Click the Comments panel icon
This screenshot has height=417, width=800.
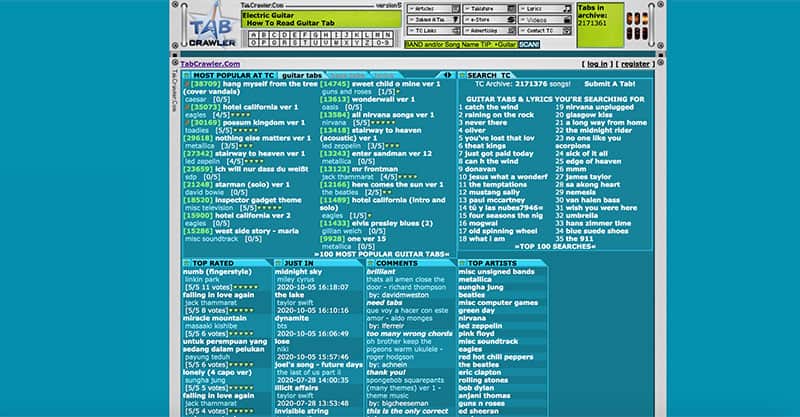point(370,263)
